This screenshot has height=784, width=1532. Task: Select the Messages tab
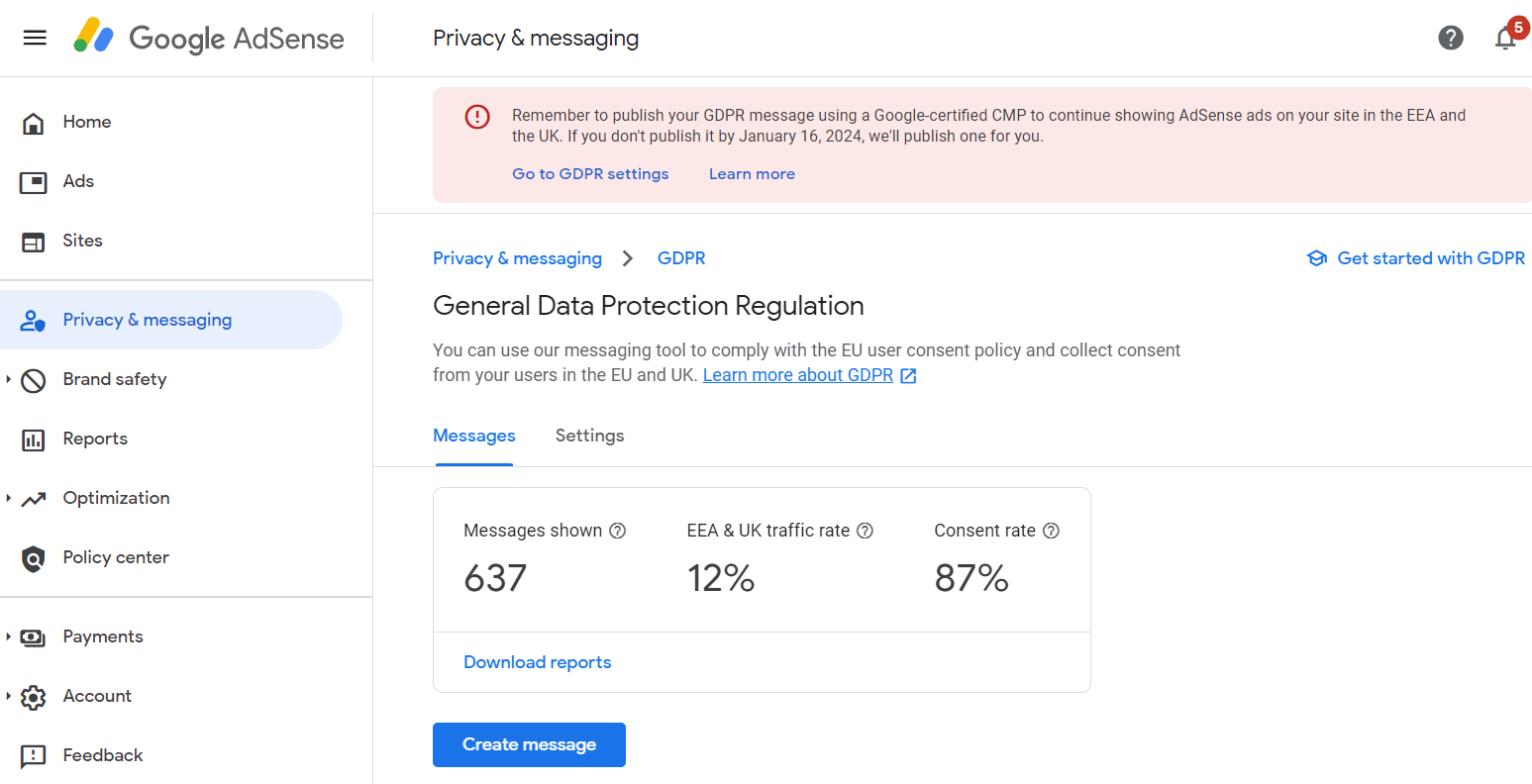(473, 436)
